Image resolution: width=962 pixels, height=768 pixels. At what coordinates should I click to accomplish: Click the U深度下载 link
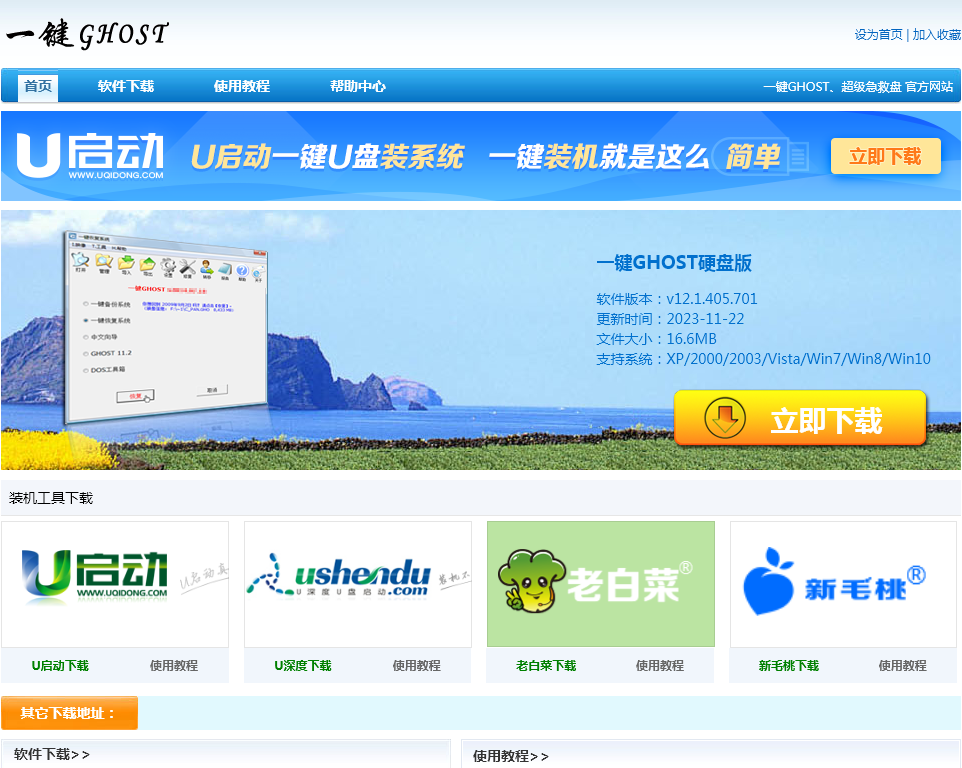click(302, 666)
